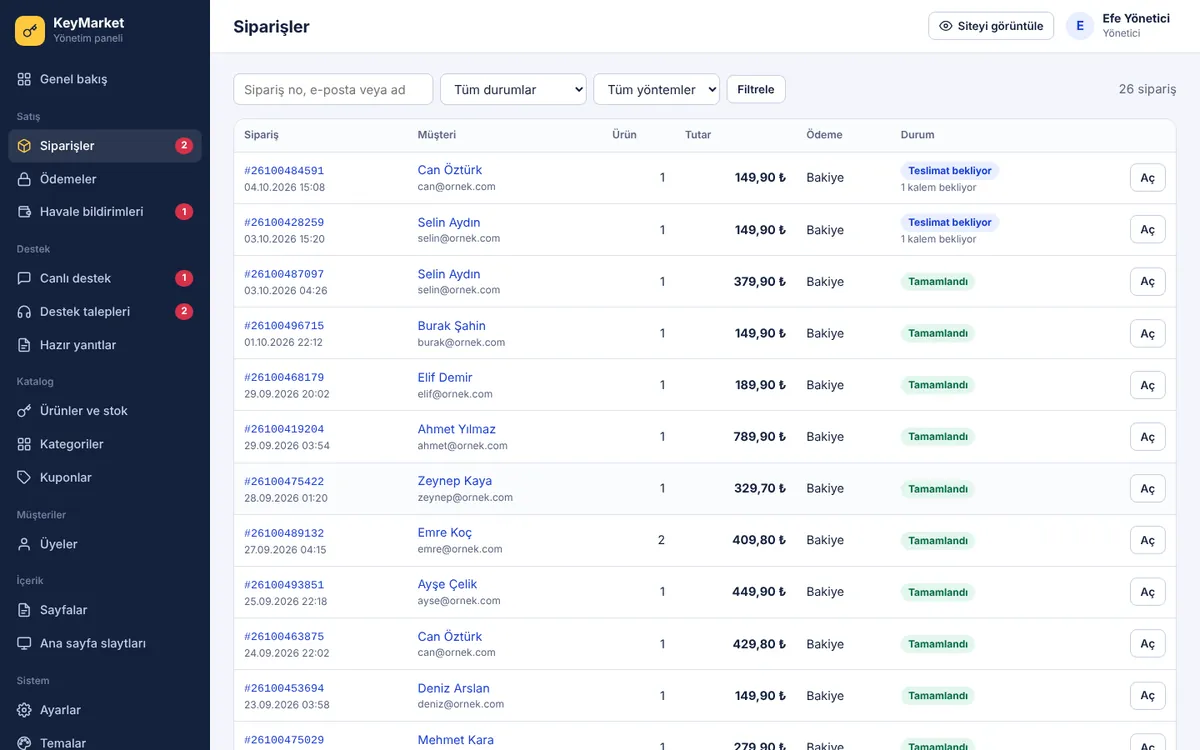Focus the order search input field
1200x750 pixels.
coord(333,89)
